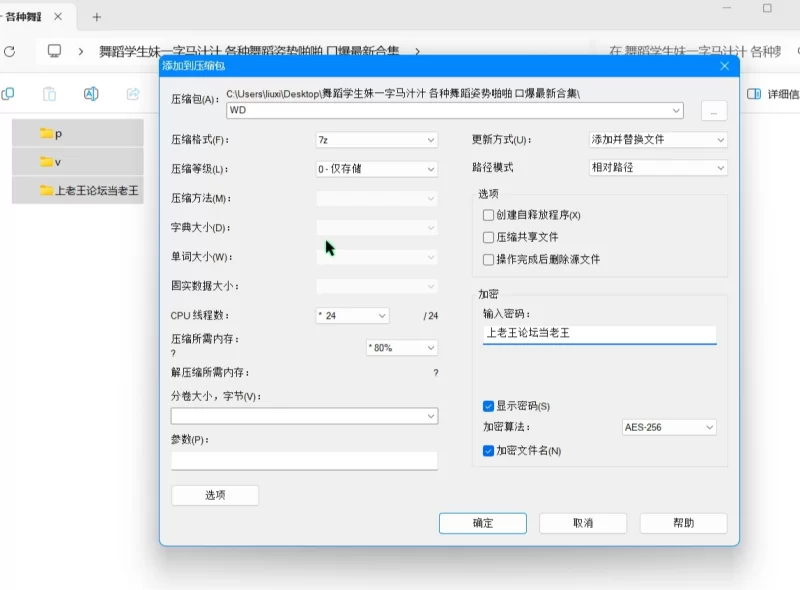800x590 pixels.
Task: Click the This PC monitor icon
Action: (55, 51)
